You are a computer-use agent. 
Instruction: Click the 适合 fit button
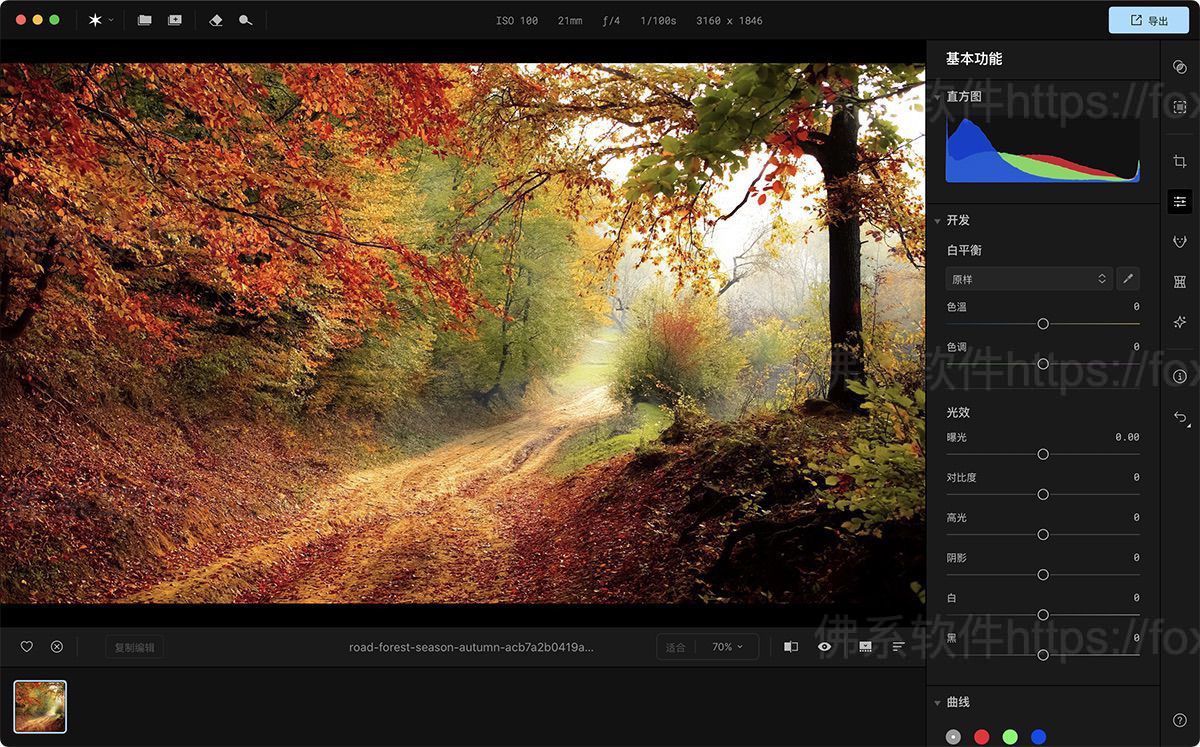point(676,647)
